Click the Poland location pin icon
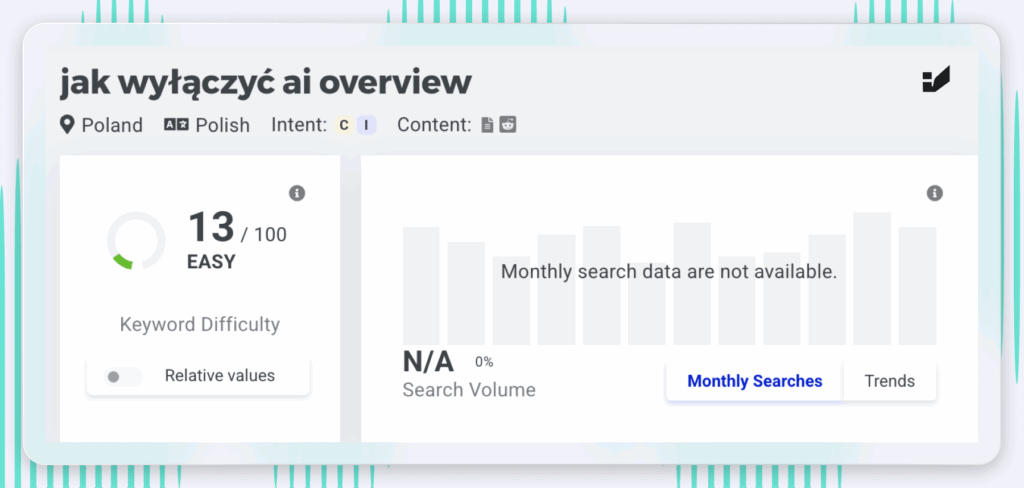Viewport: 1024px width, 488px height. click(67, 124)
